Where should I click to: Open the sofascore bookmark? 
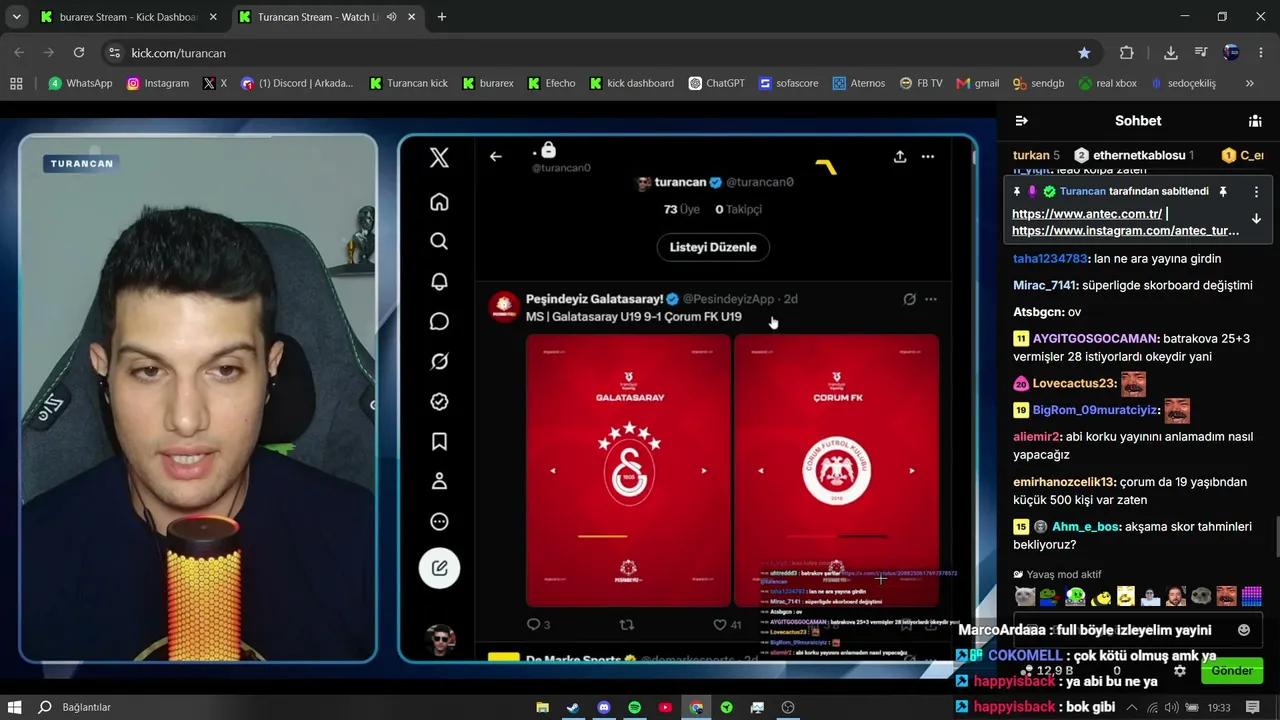click(x=789, y=83)
